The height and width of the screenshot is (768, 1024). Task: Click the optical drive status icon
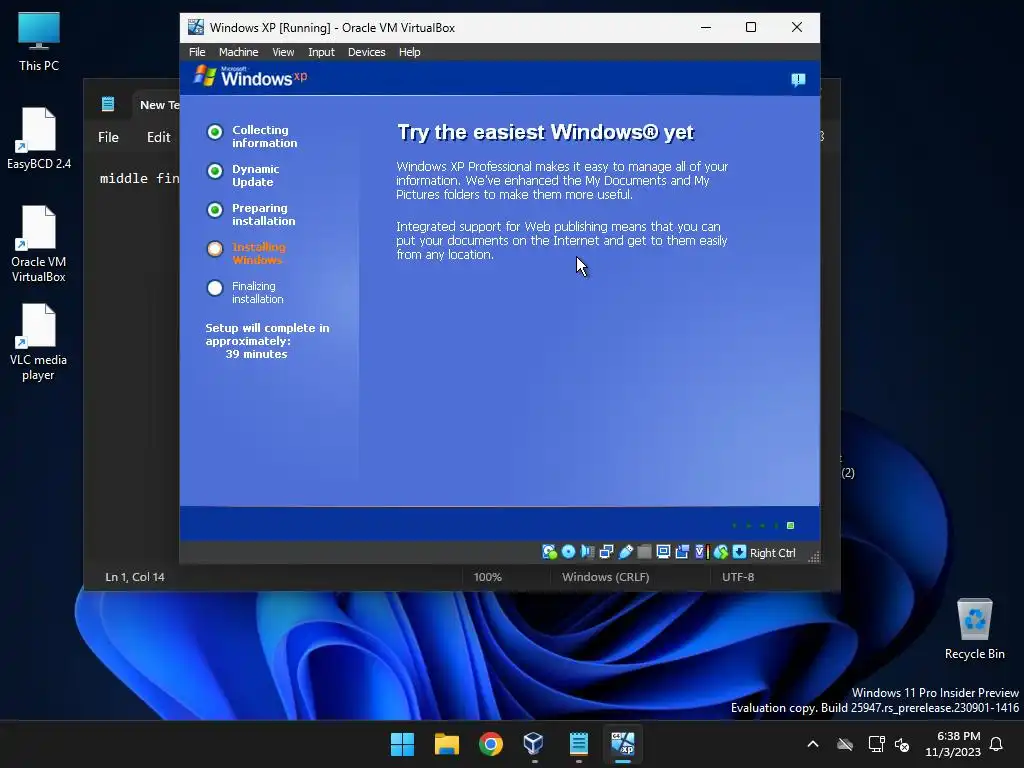point(568,552)
